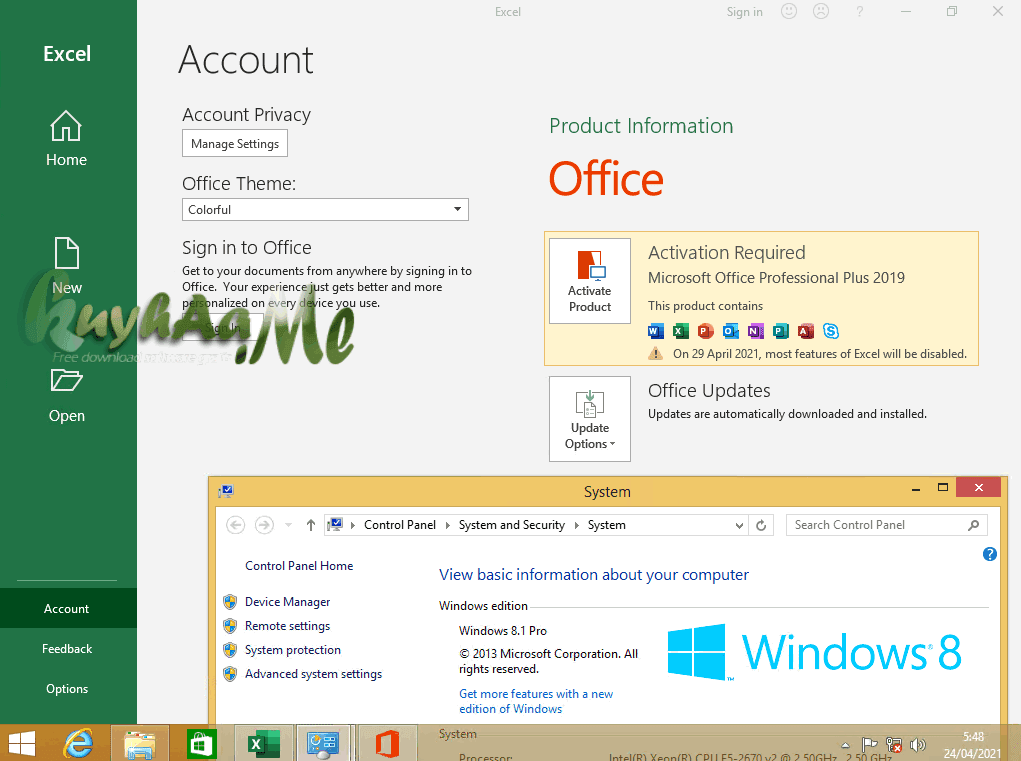1021x761 pixels.
Task: Launch Internet Explorer from taskbar
Action: coord(79,743)
